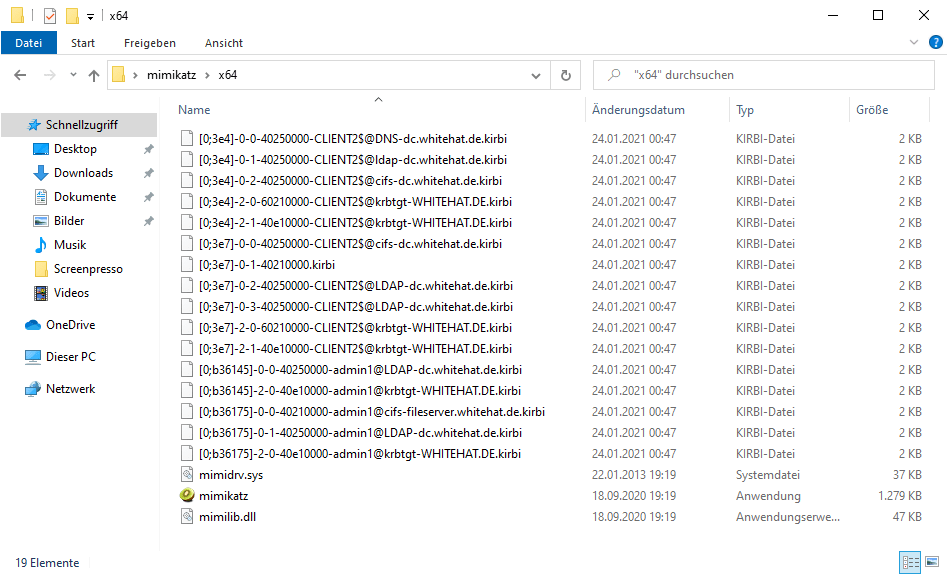Switch to details view layout button
The image size is (948, 575).
click(910, 562)
